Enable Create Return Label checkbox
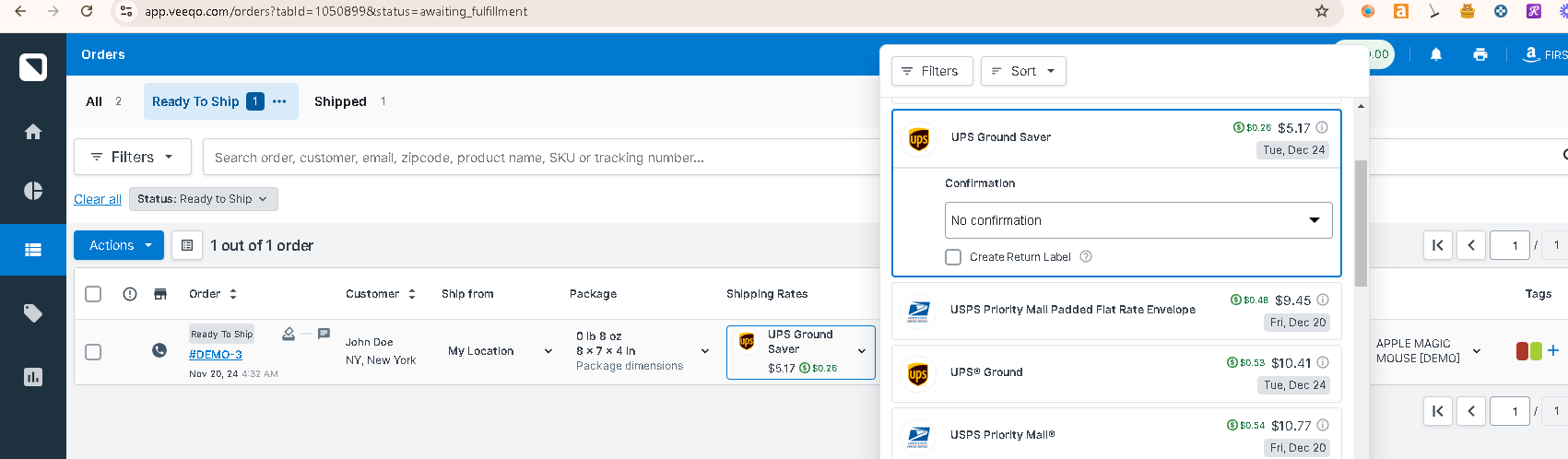 pyautogui.click(x=953, y=257)
